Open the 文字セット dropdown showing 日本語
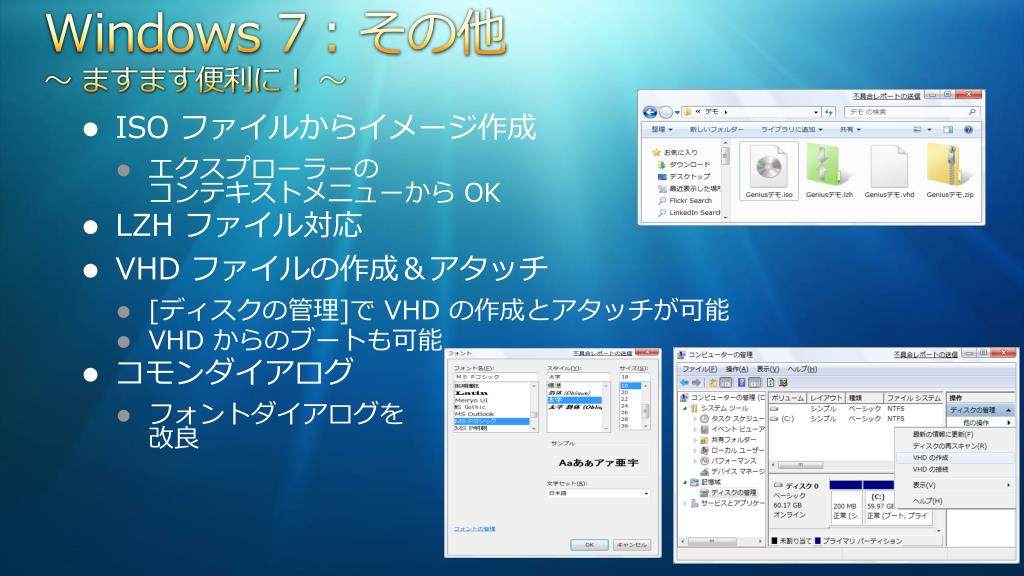 [598, 494]
